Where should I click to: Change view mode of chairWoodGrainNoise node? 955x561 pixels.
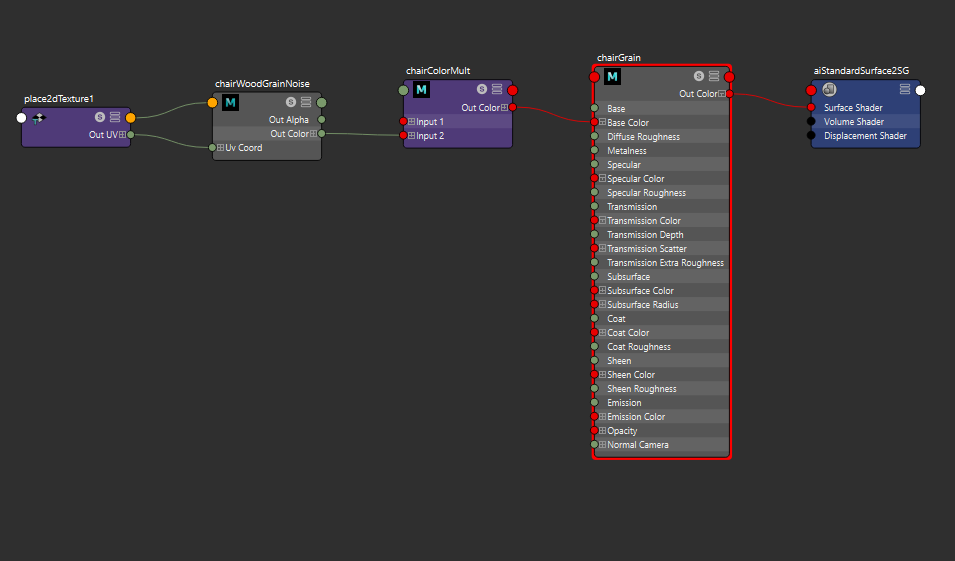click(x=306, y=102)
